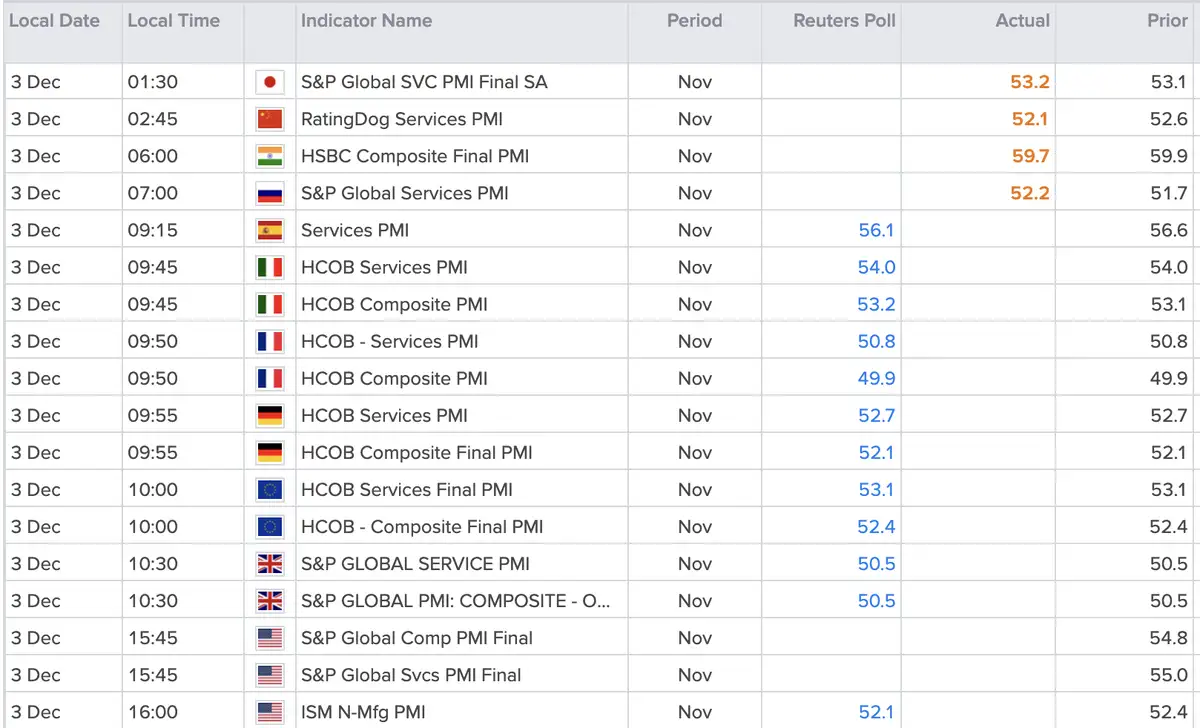Click Italy flag beside HCOB Composite PMI
This screenshot has height=728, width=1200.
(x=270, y=304)
